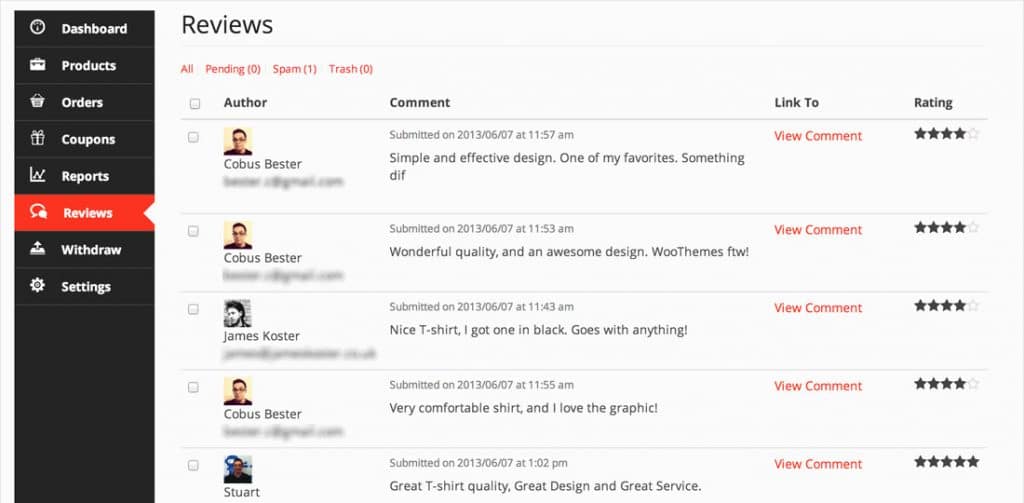Click the five-star rating on Stuart's review
The width and height of the screenshot is (1024, 503).
click(946, 462)
